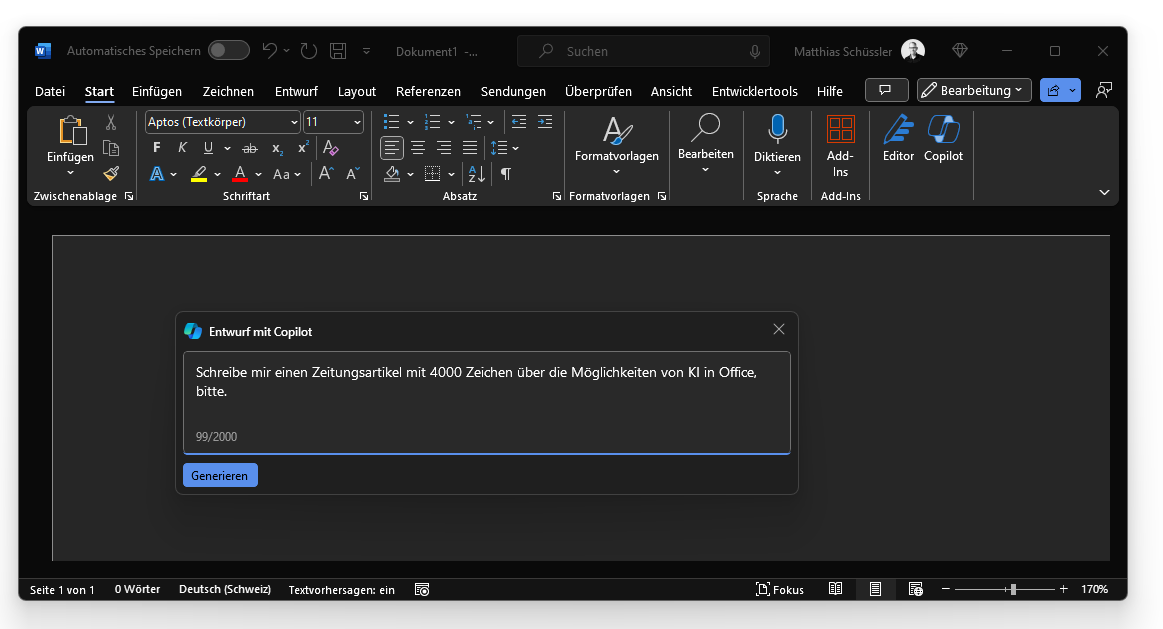Toggle bold F formatting
The image size is (1163, 629).
click(x=157, y=148)
